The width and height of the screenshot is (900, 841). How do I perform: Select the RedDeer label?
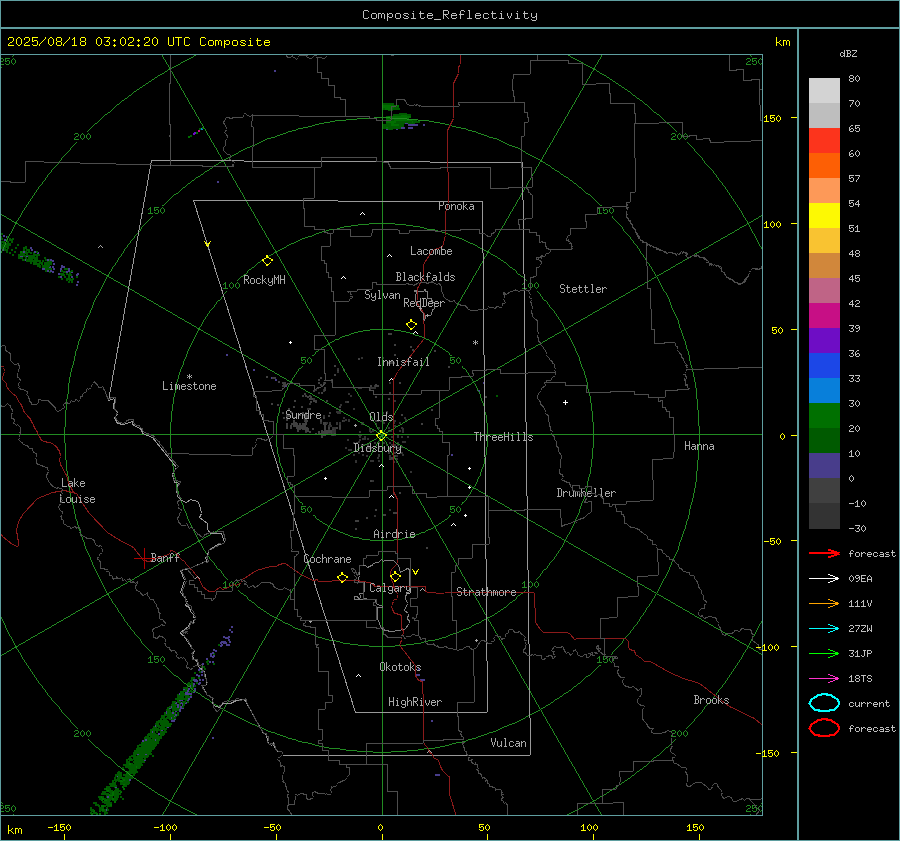424,303
